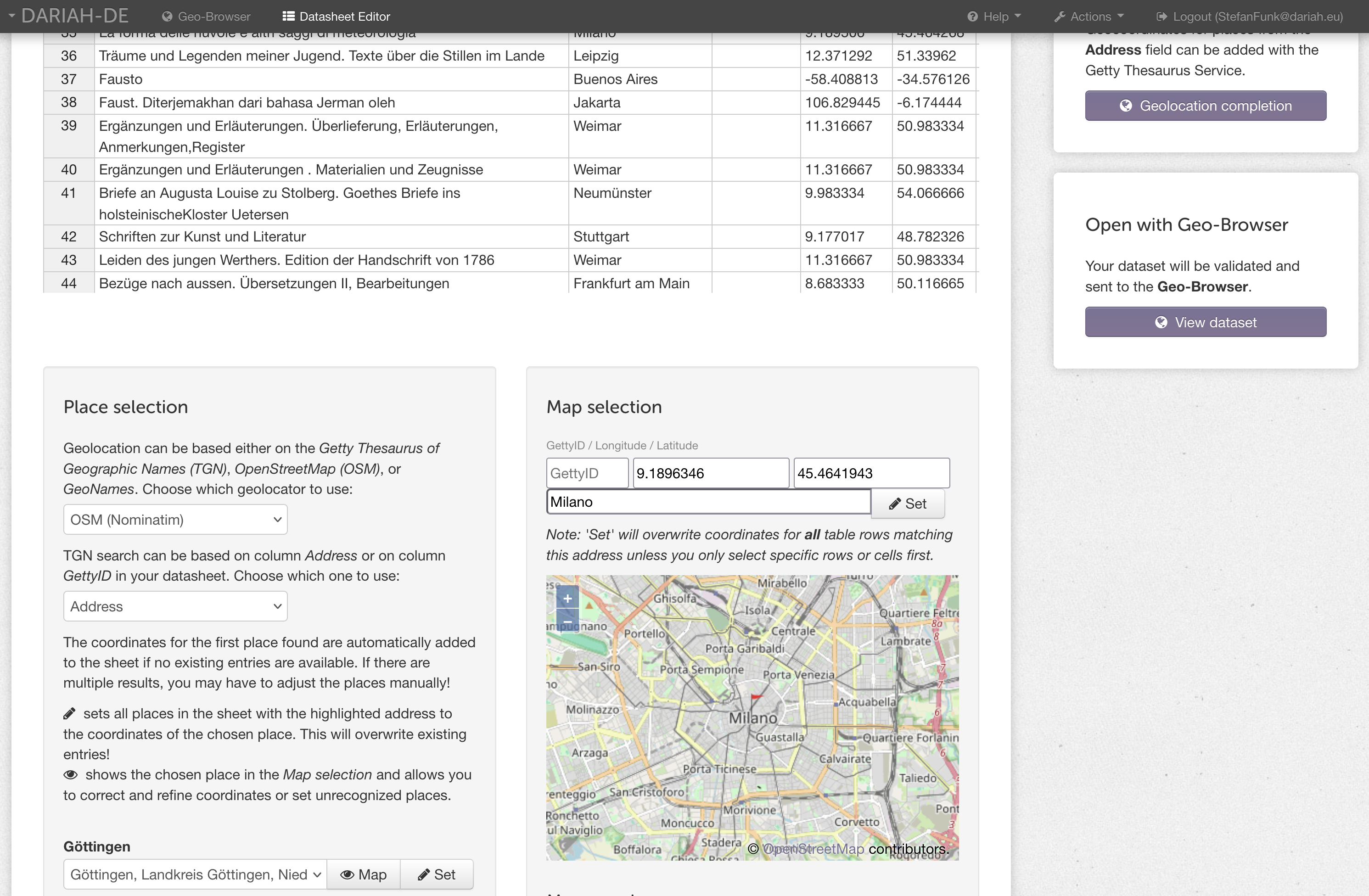The width and height of the screenshot is (1369, 896).
Task: Click the eye Map button for Göttingen
Action: tap(363, 874)
